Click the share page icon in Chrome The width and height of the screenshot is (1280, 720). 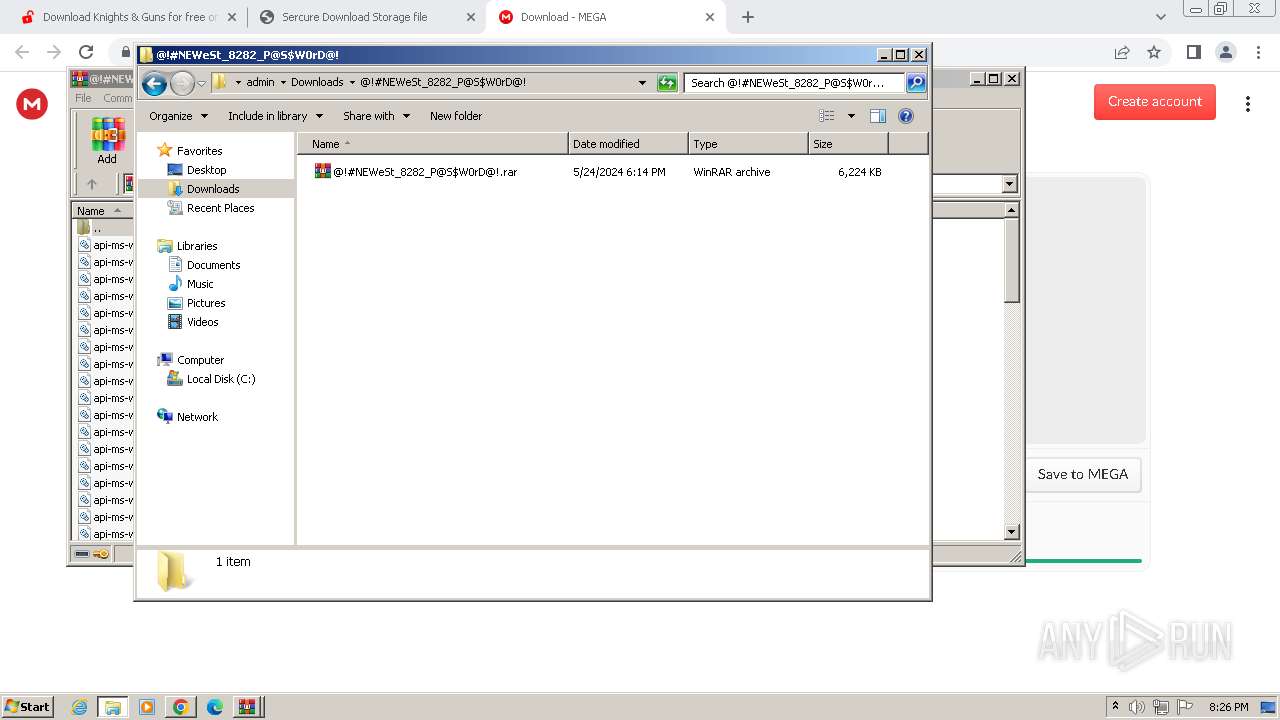[1122, 53]
